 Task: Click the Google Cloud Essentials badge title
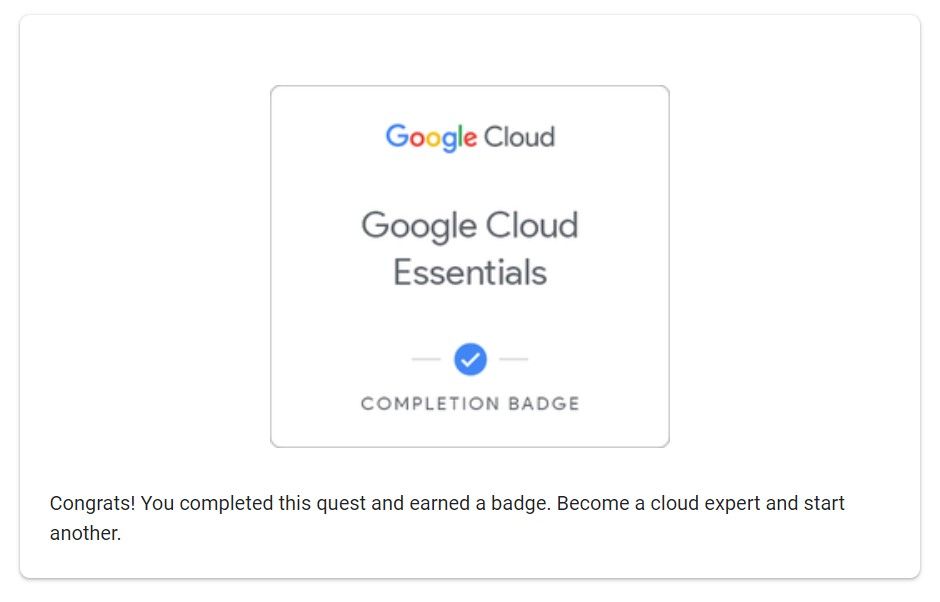coord(470,249)
